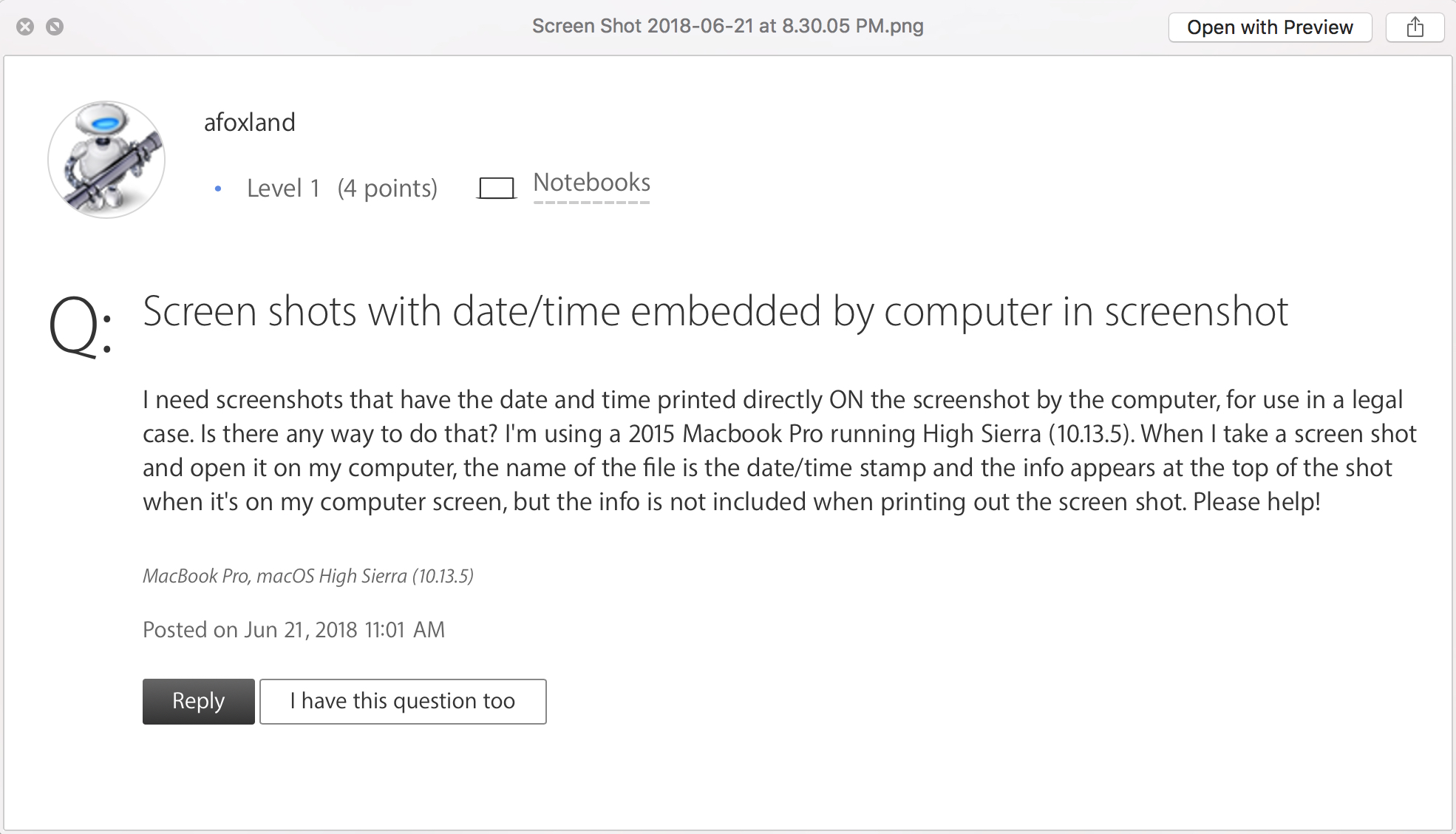Image resolution: width=1456 pixels, height=834 pixels.
Task: Click the 'Please help!' text
Action: point(1256,502)
